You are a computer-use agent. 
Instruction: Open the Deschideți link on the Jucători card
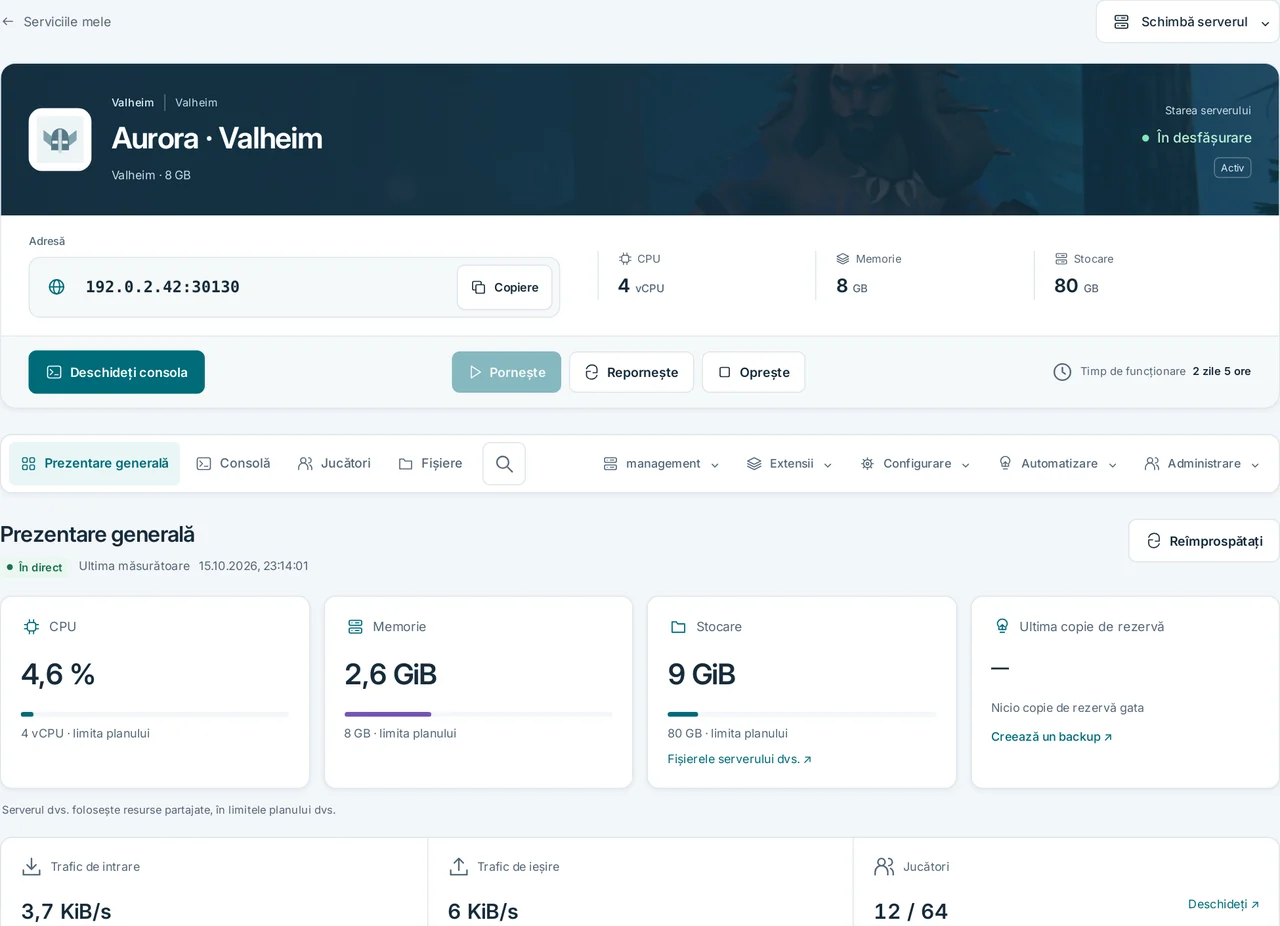click(1224, 904)
